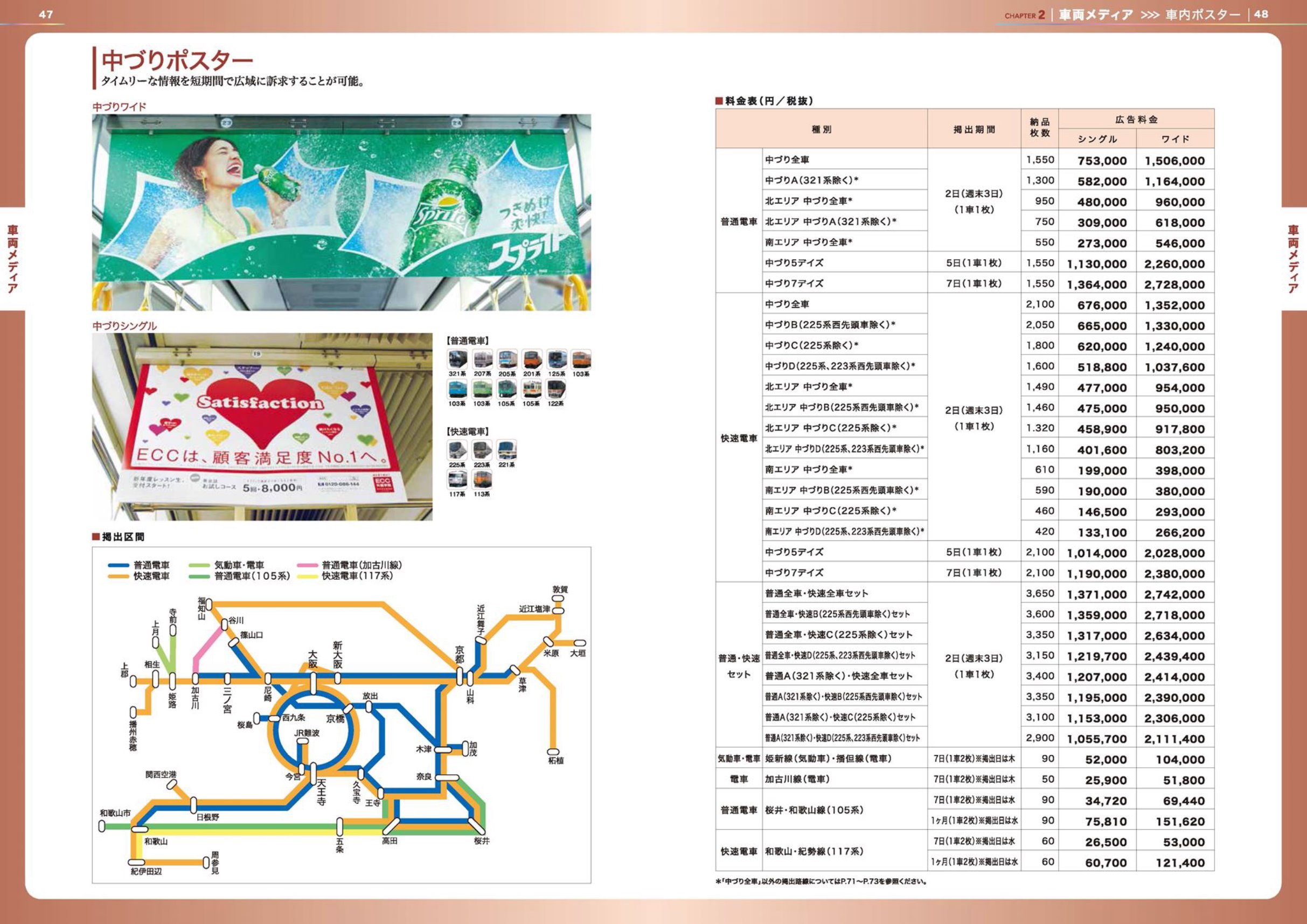1307x924 pixels.
Task: Click the page number 47
Action: (46, 14)
